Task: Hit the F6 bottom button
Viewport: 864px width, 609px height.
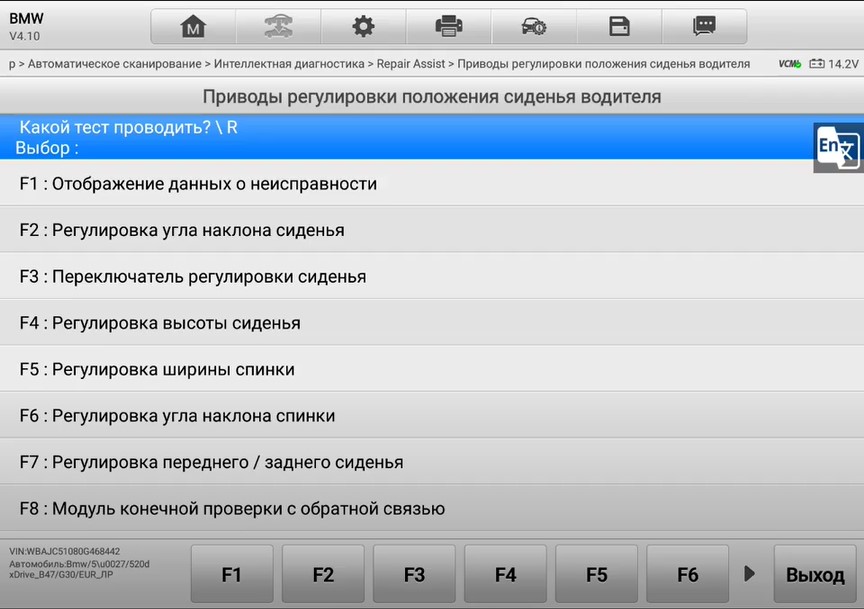Action: coord(688,574)
